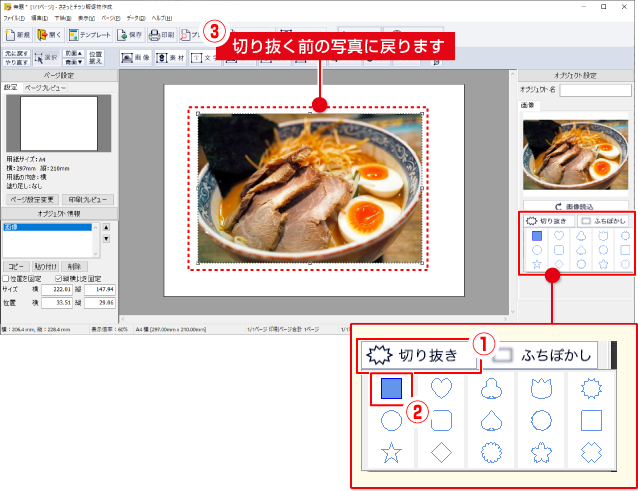Click the 削除 button
This screenshot has width=638, height=491.
[x=74, y=266]
